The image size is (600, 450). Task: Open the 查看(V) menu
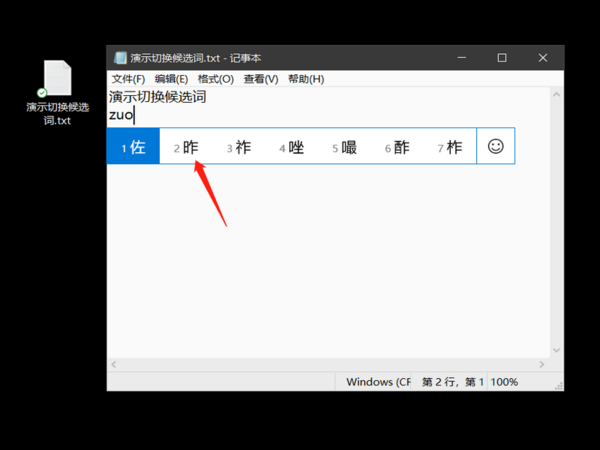point(261,79)
